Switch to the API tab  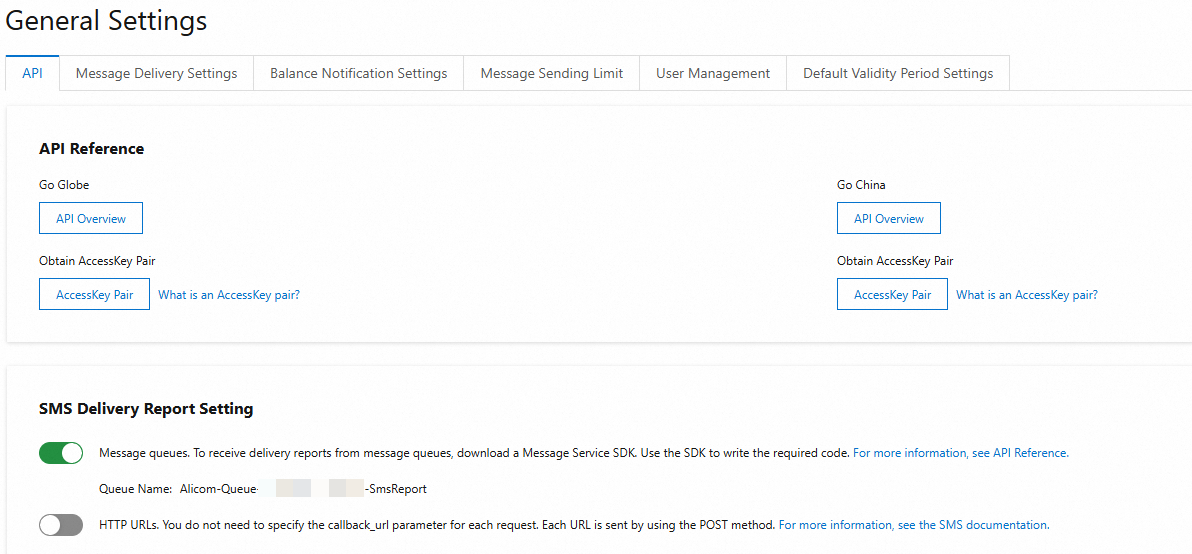[x=32, y=73]
